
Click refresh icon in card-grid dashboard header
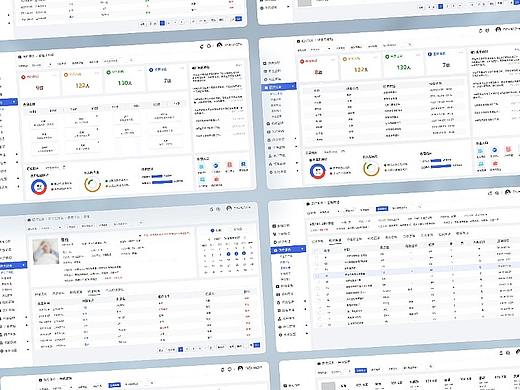tap(201, 47)
